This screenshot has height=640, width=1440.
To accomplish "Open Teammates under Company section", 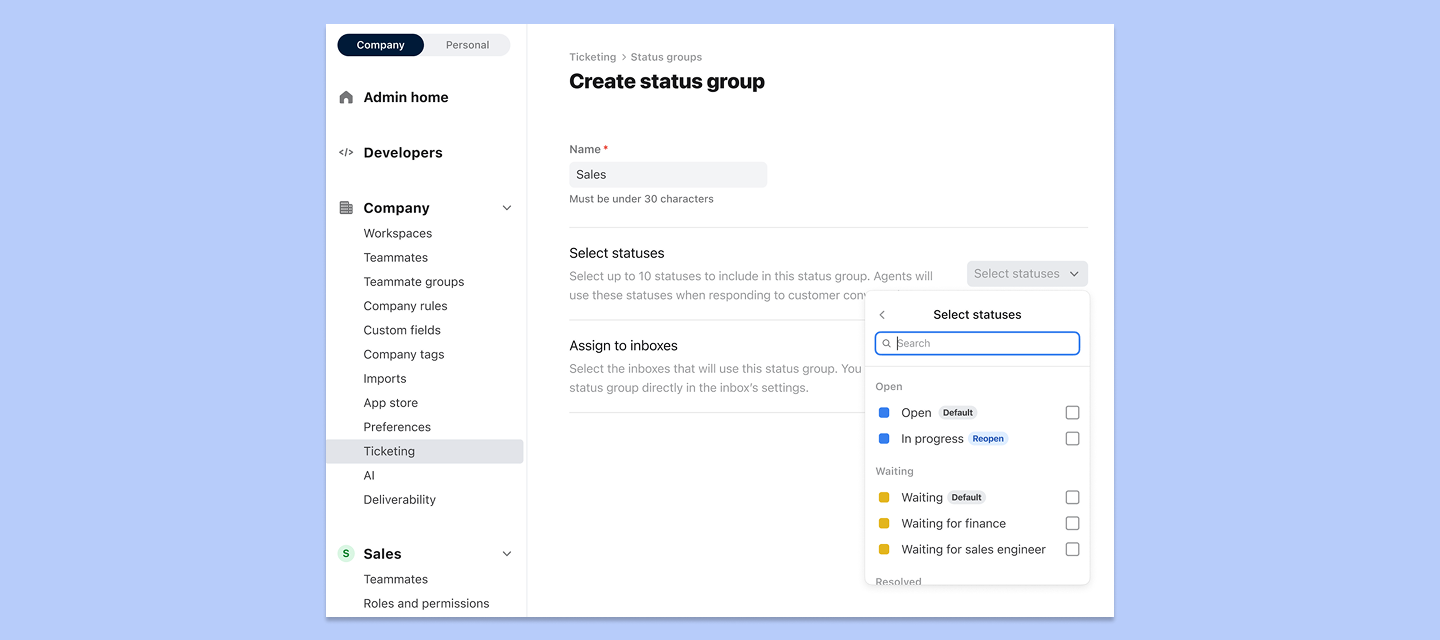I will [x=396, y=258].
